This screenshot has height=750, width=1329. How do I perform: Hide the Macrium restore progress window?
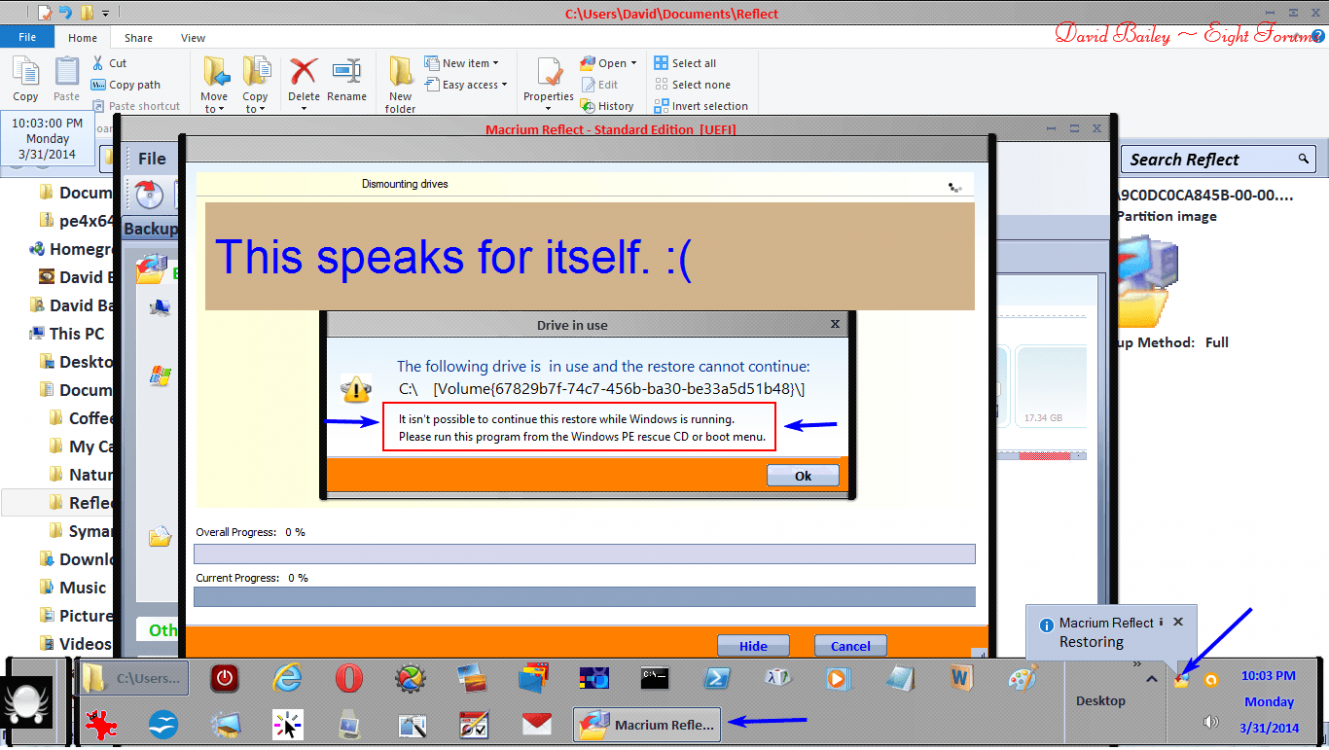[x=753, y=646]
